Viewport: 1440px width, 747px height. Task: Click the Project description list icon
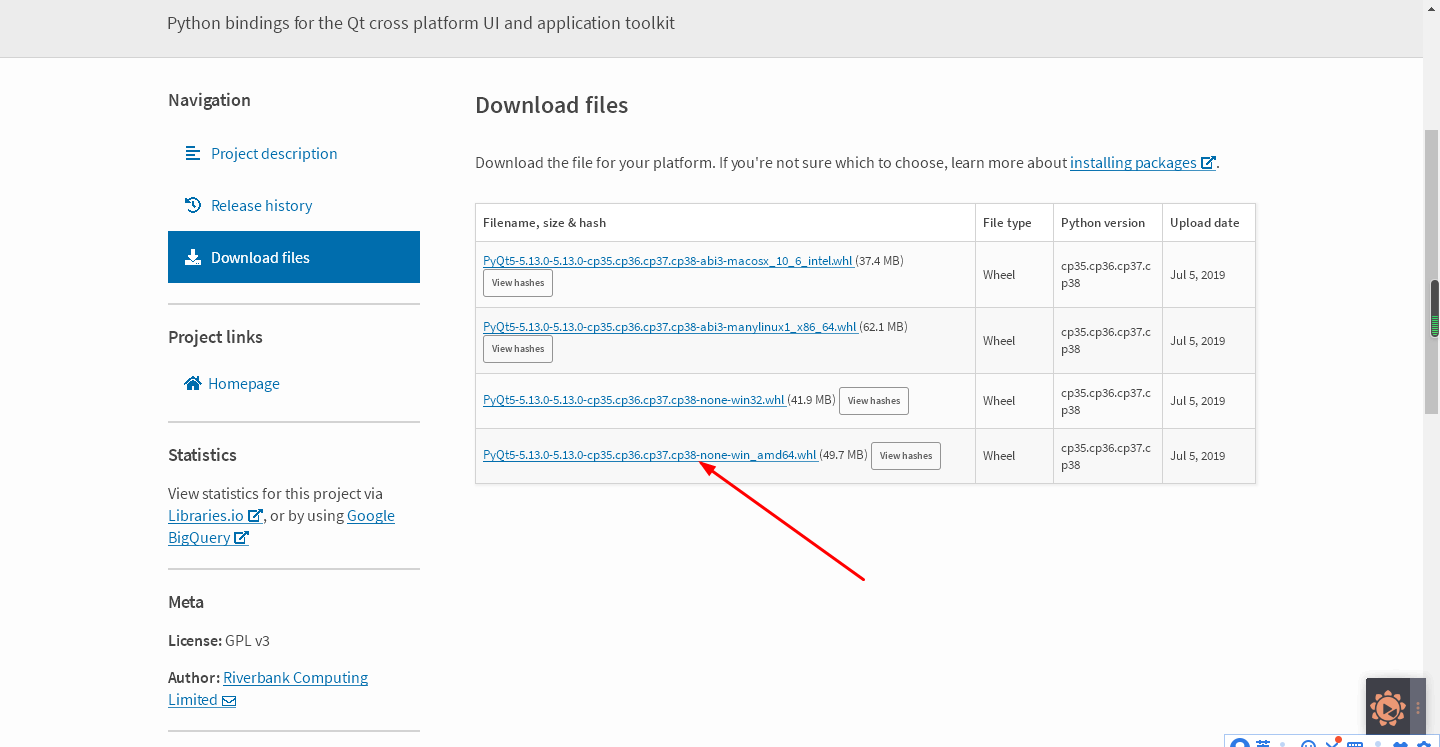click(193, 153)
